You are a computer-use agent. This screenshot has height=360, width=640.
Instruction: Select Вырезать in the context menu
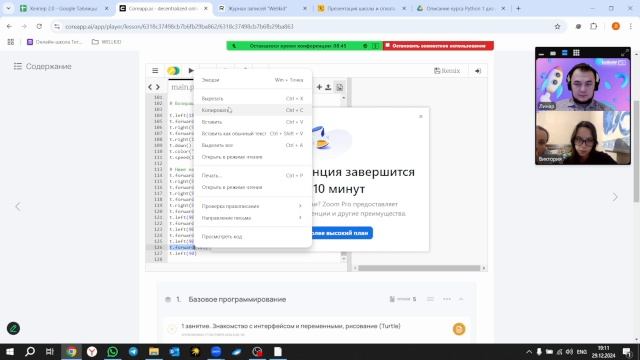(x=253, y=98)
